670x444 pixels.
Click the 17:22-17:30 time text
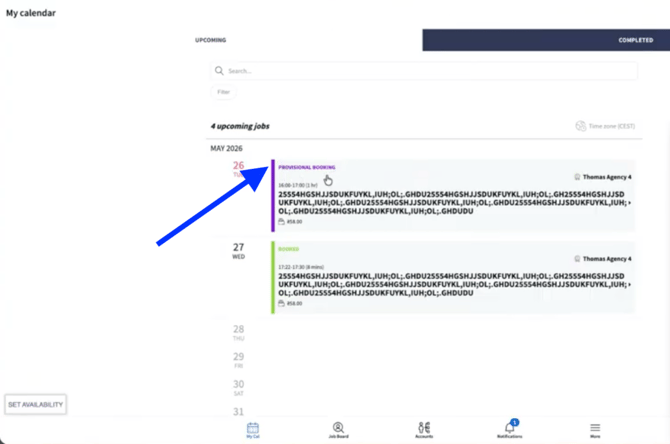(301, 267)
